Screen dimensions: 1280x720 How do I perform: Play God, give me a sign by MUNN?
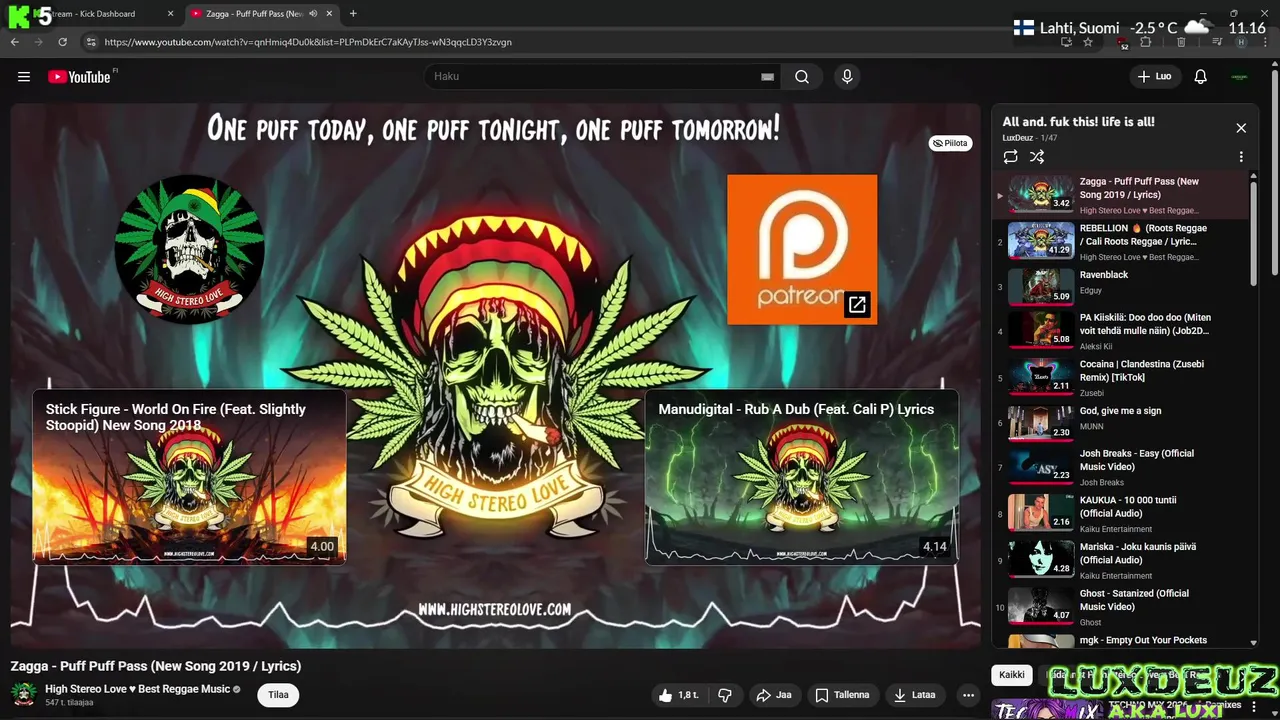1122,421
